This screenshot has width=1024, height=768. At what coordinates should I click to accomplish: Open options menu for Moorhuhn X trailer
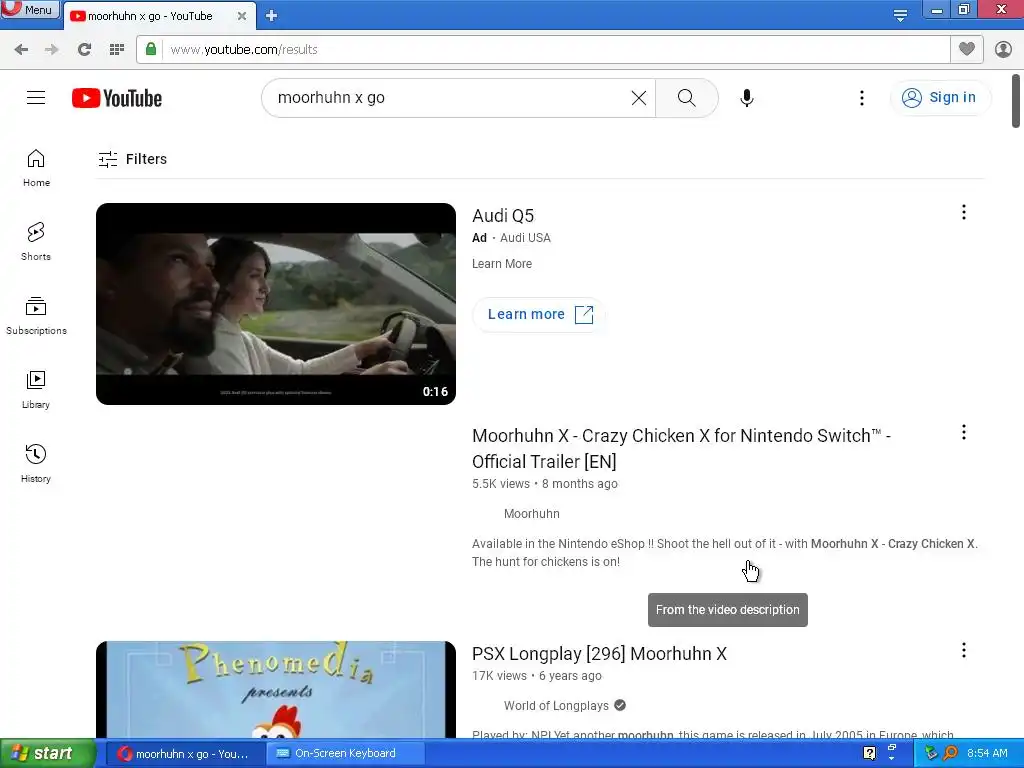pos(963,432)
